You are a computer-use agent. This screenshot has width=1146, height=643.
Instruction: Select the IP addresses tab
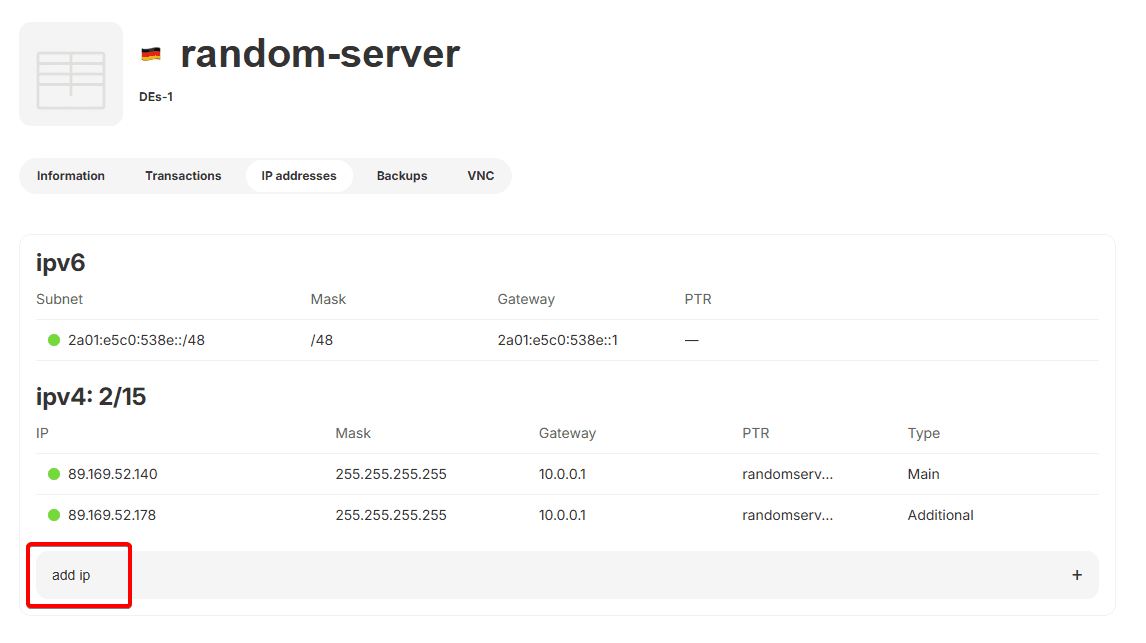click(x=299, y=176)
